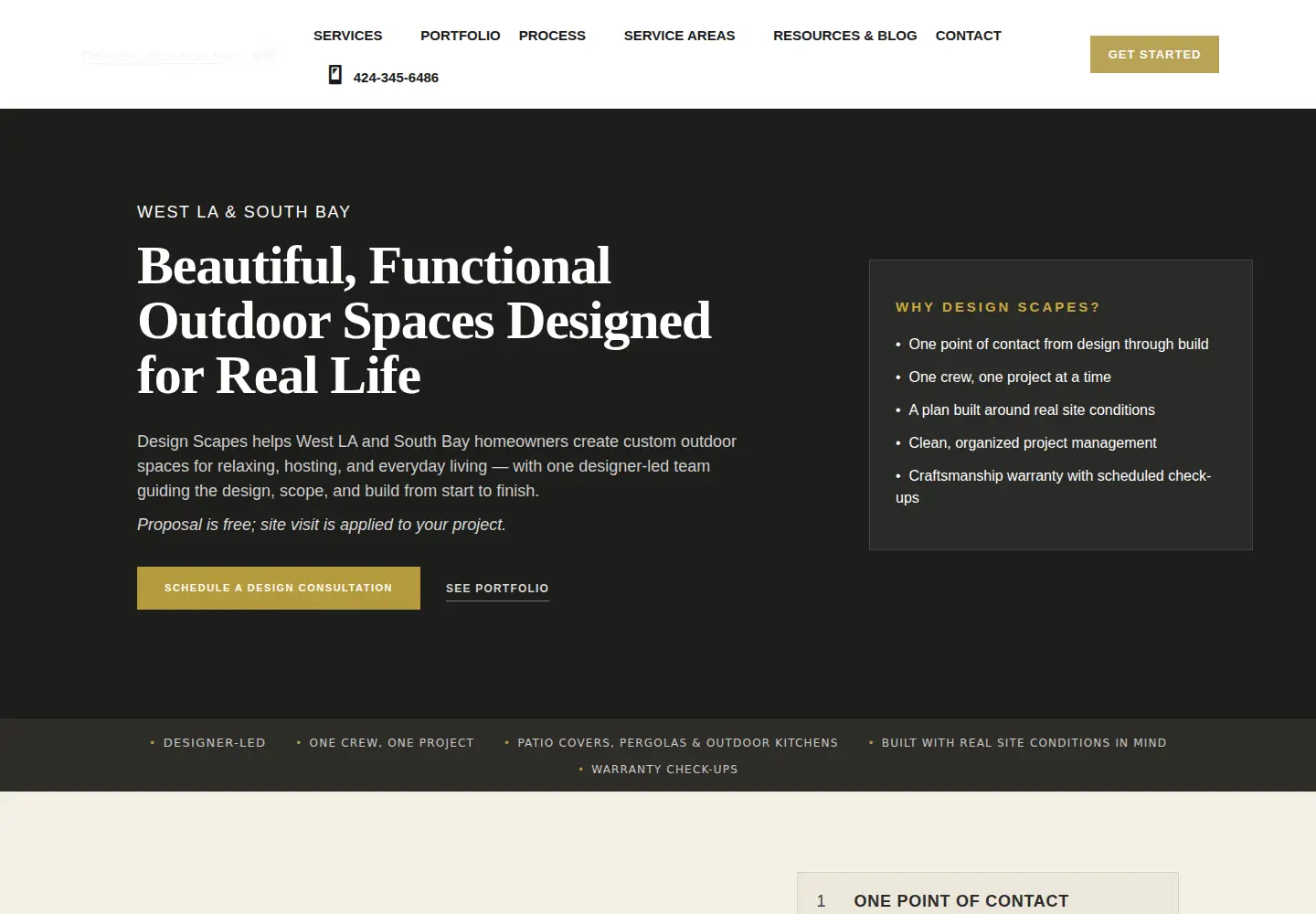Image resolution: width=1316 pixels, height=914 pixels.
Task: Click the Get Started button
Action: coord(1154,54)
